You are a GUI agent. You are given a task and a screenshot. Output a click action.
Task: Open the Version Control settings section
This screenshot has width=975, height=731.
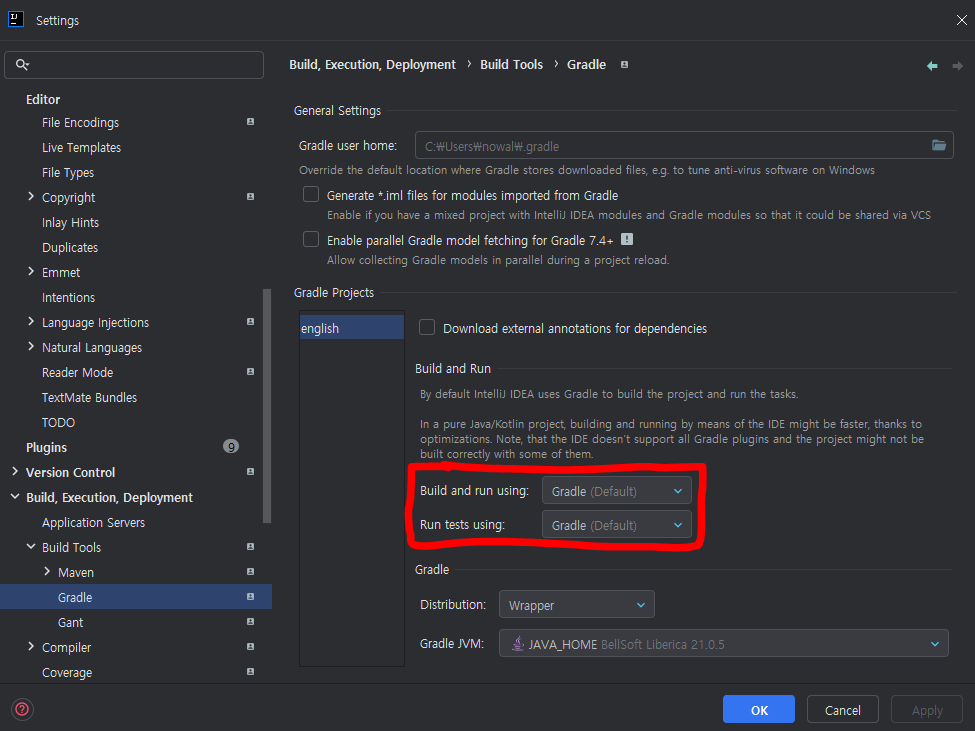click(70, 472)
